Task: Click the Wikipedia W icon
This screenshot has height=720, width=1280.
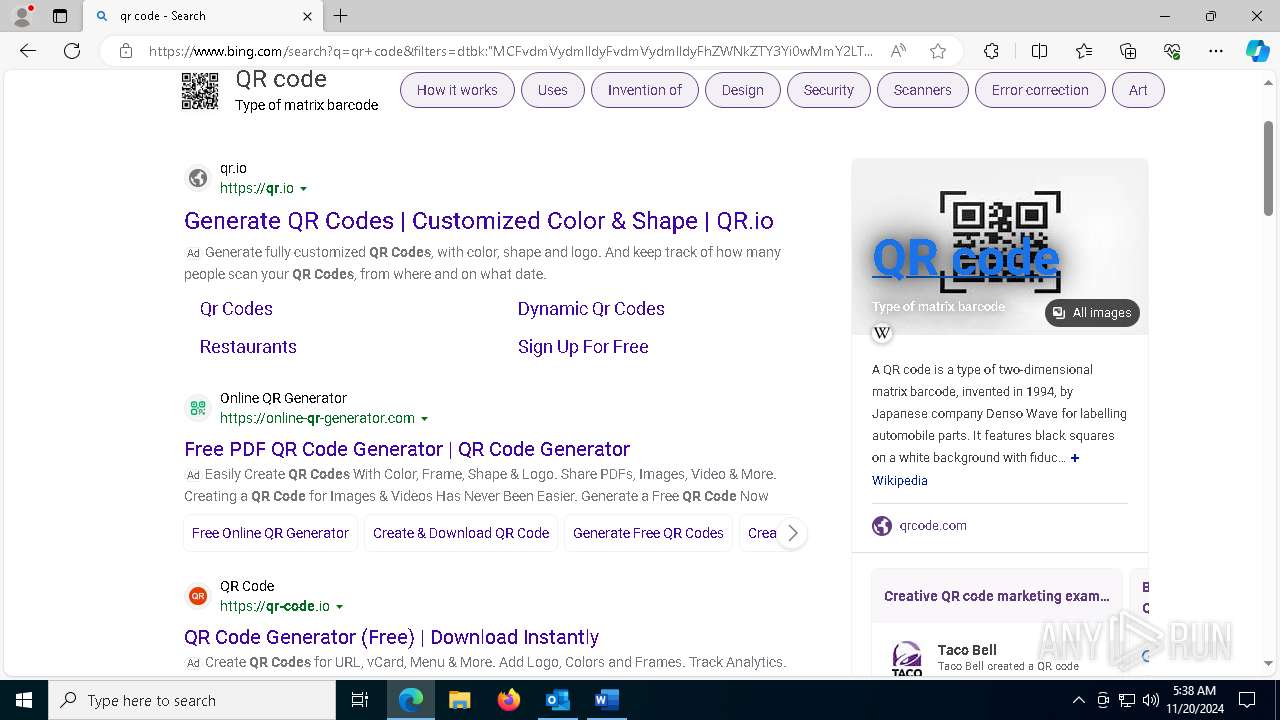Action: (882, 333)
